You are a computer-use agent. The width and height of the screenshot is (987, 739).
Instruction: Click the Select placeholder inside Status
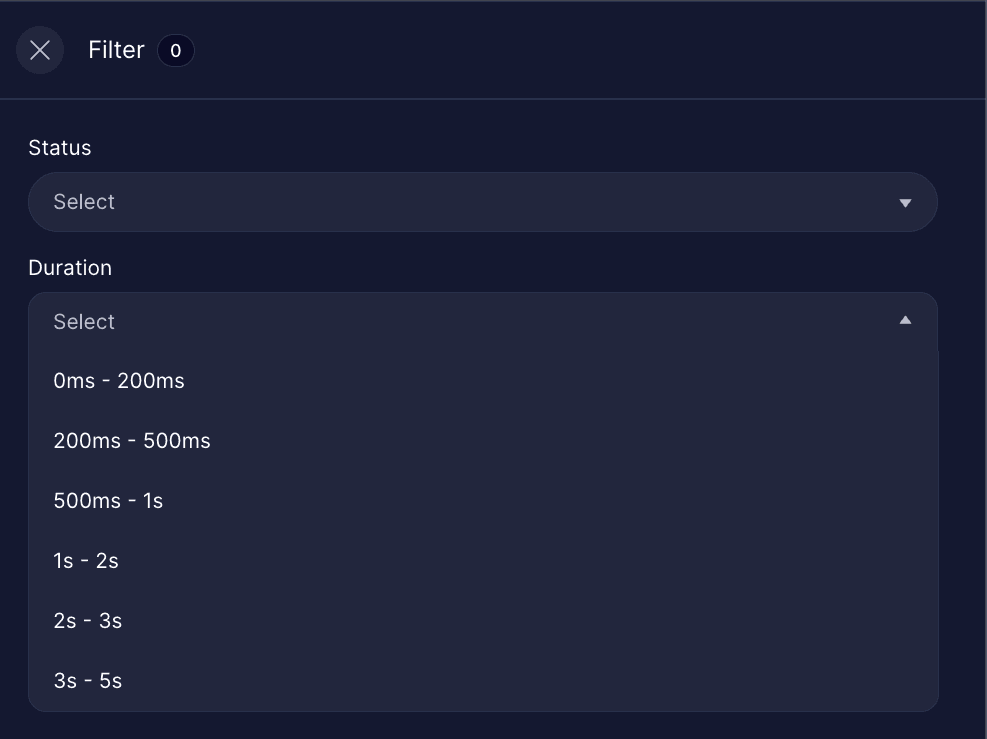(83, 202)
